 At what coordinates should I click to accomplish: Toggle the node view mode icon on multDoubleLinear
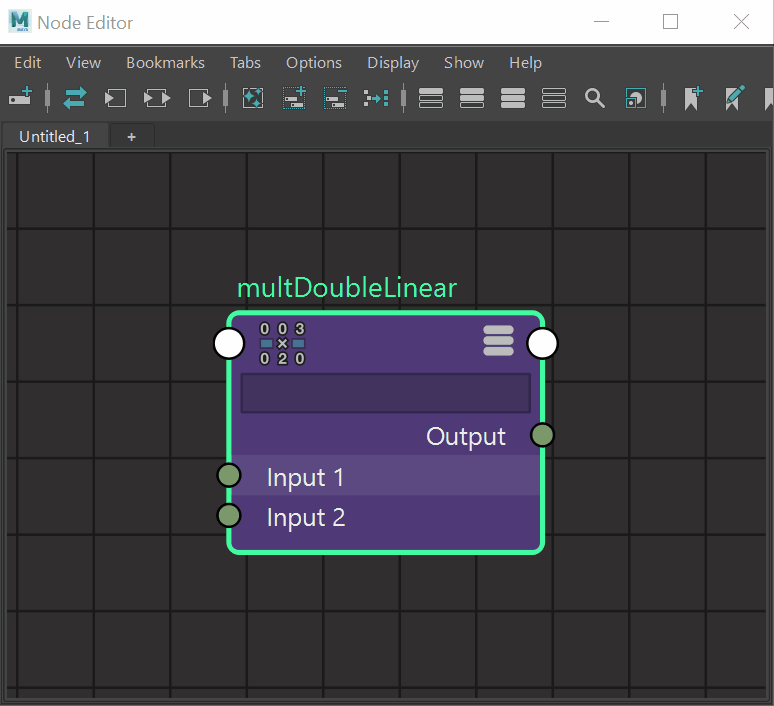[x=498, y=340]
